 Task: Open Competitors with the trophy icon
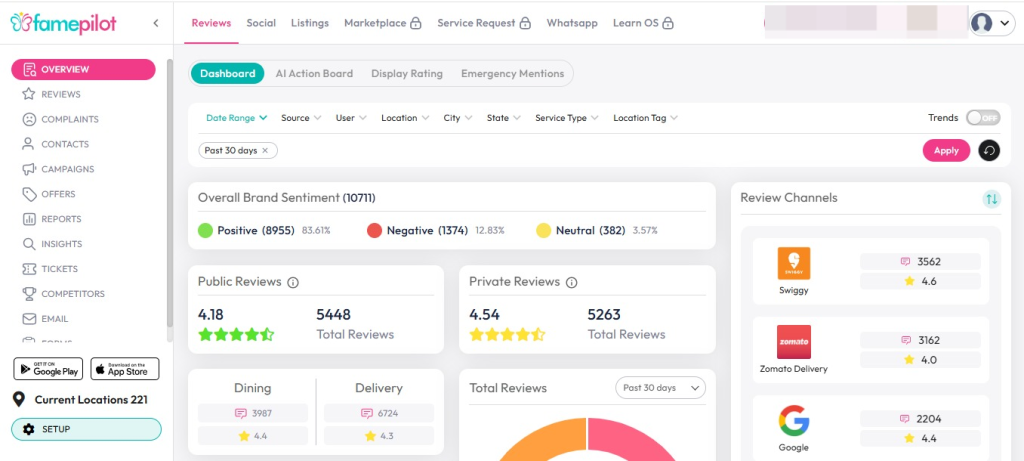pyautogui.click(x=63, y=294)
